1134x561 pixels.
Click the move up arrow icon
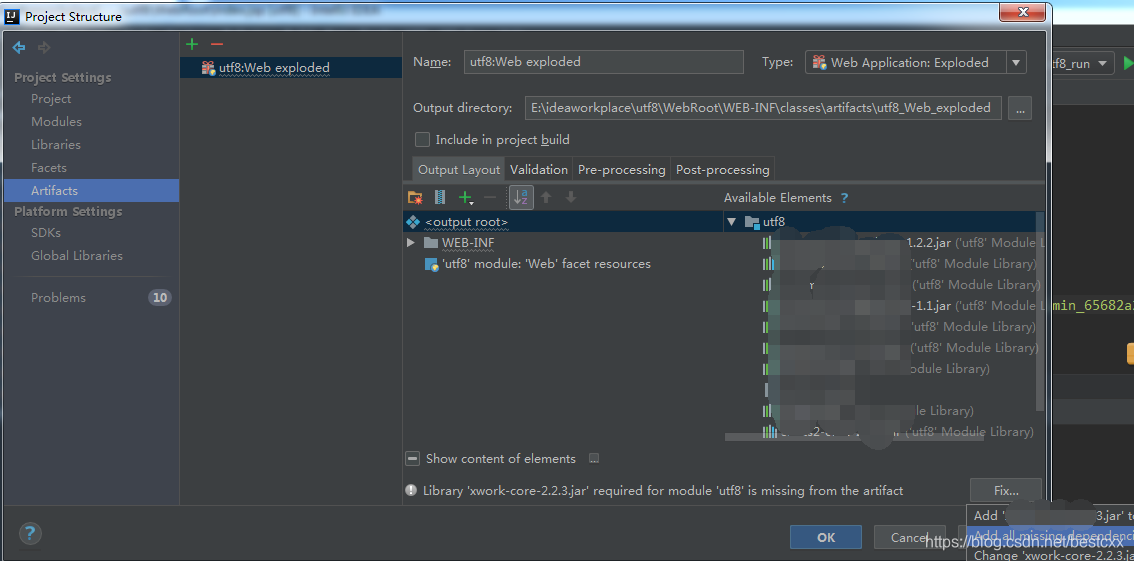coord(547,197)
